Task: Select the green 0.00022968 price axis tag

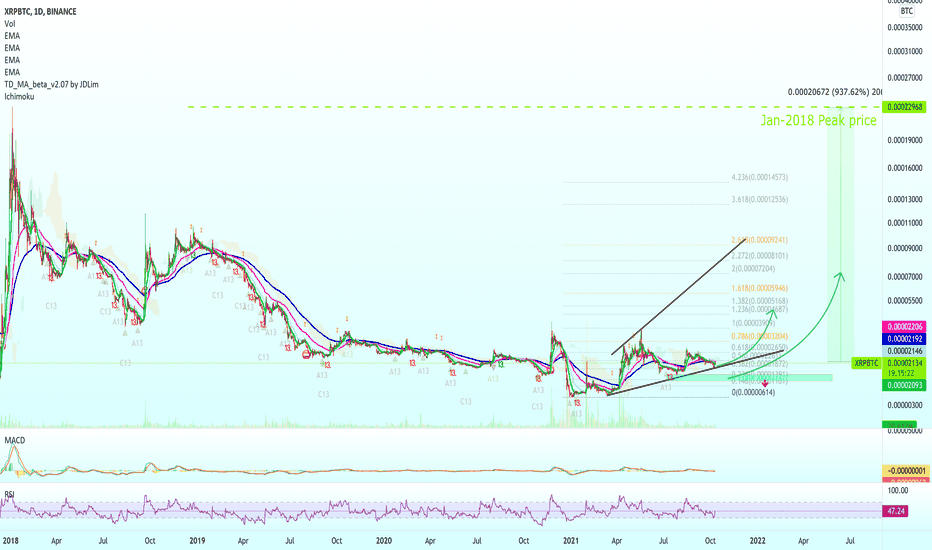Action: click(x=905, y=107)
